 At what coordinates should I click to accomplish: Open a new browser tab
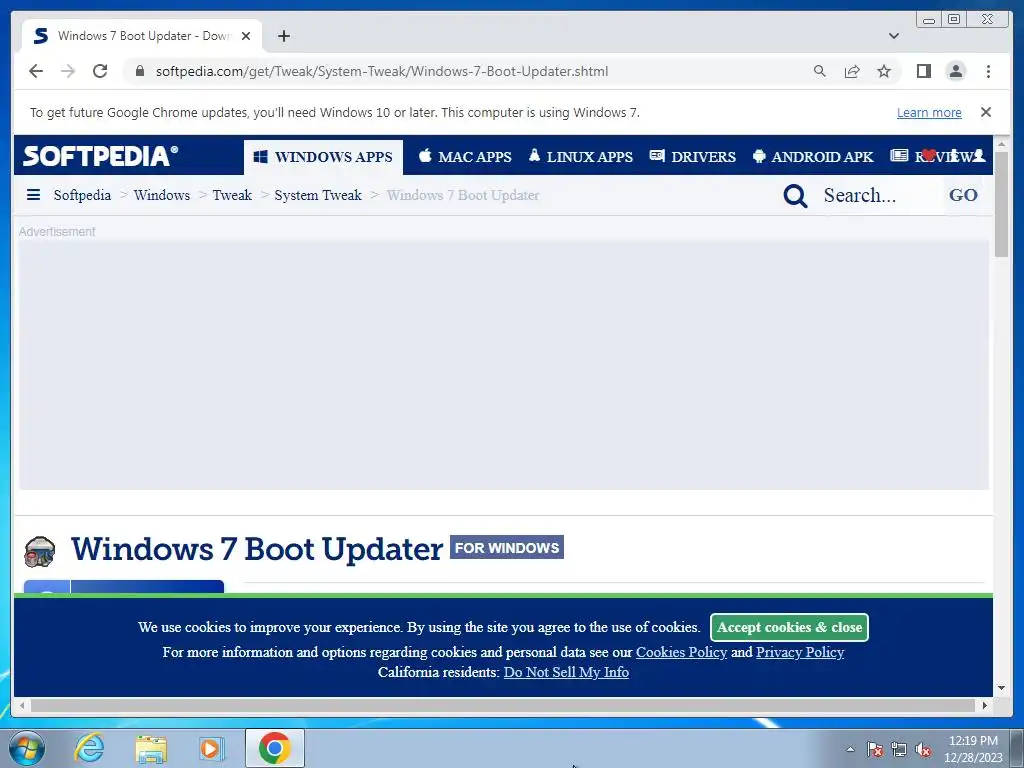283,36
